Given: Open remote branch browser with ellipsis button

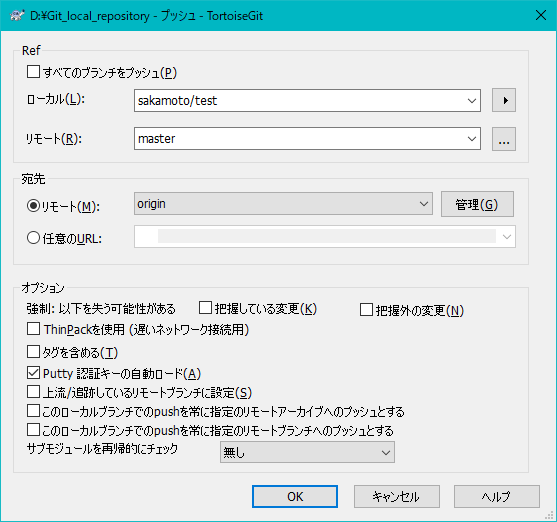Looking at the screenshot, I should click(504, 139).
